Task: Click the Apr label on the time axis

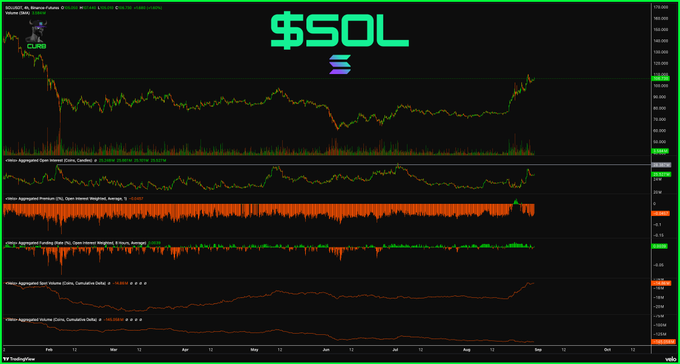Action: 185,349
